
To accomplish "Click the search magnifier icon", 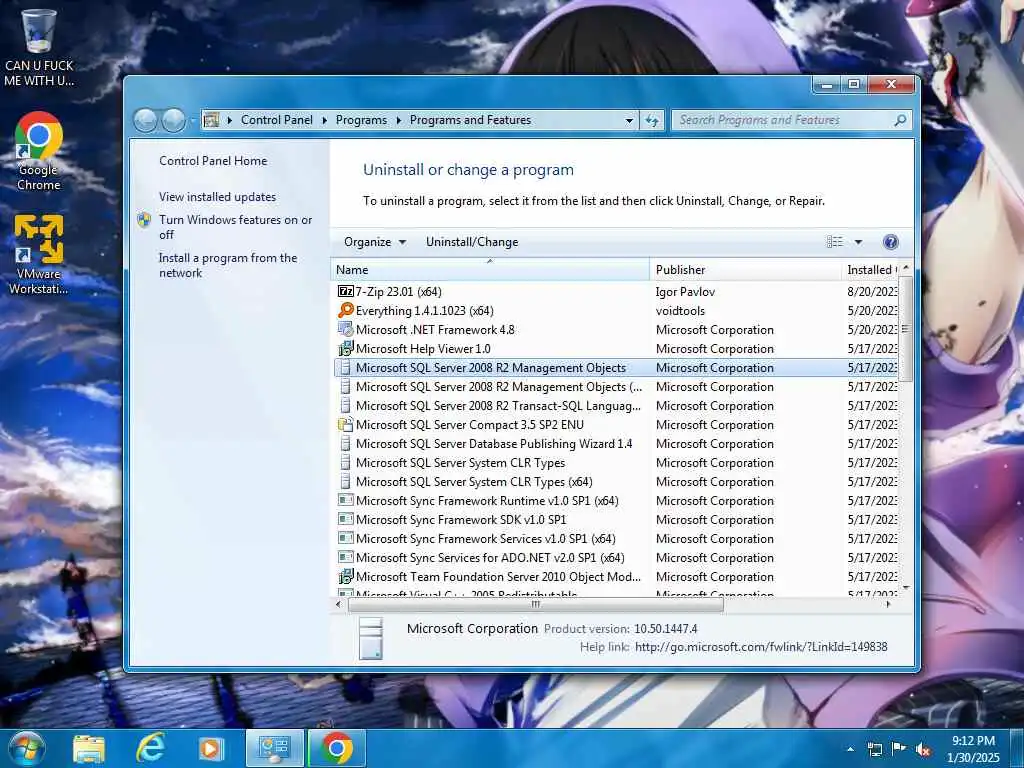I will (x=900, y=120).
